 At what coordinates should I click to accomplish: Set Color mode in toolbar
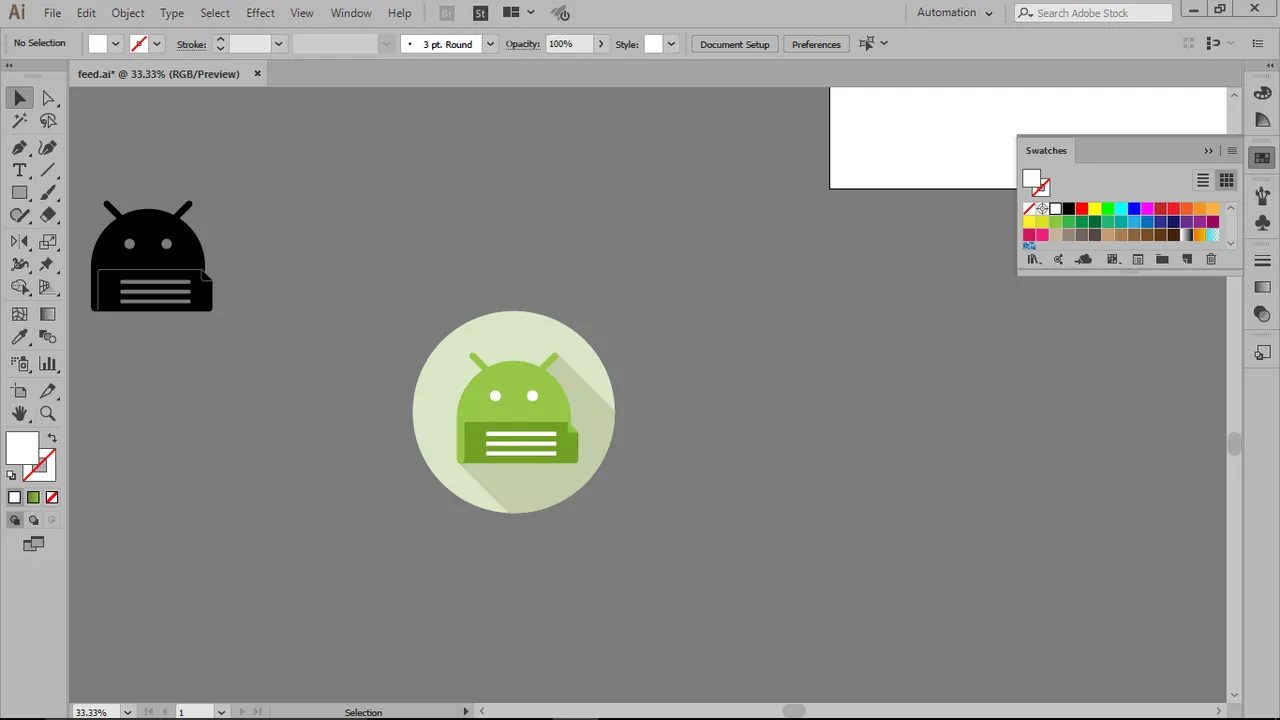(14, 497)
